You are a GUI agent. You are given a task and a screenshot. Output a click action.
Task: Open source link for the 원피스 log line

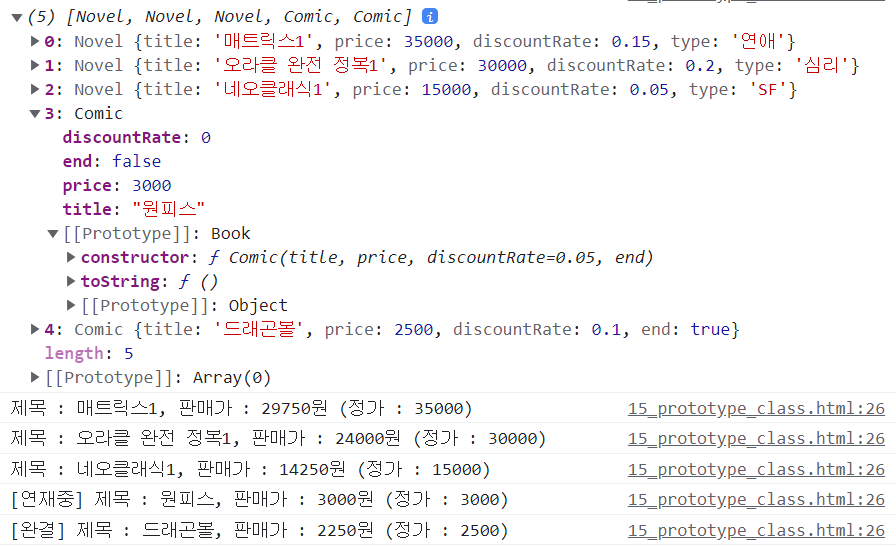click(x=756, y=500)
